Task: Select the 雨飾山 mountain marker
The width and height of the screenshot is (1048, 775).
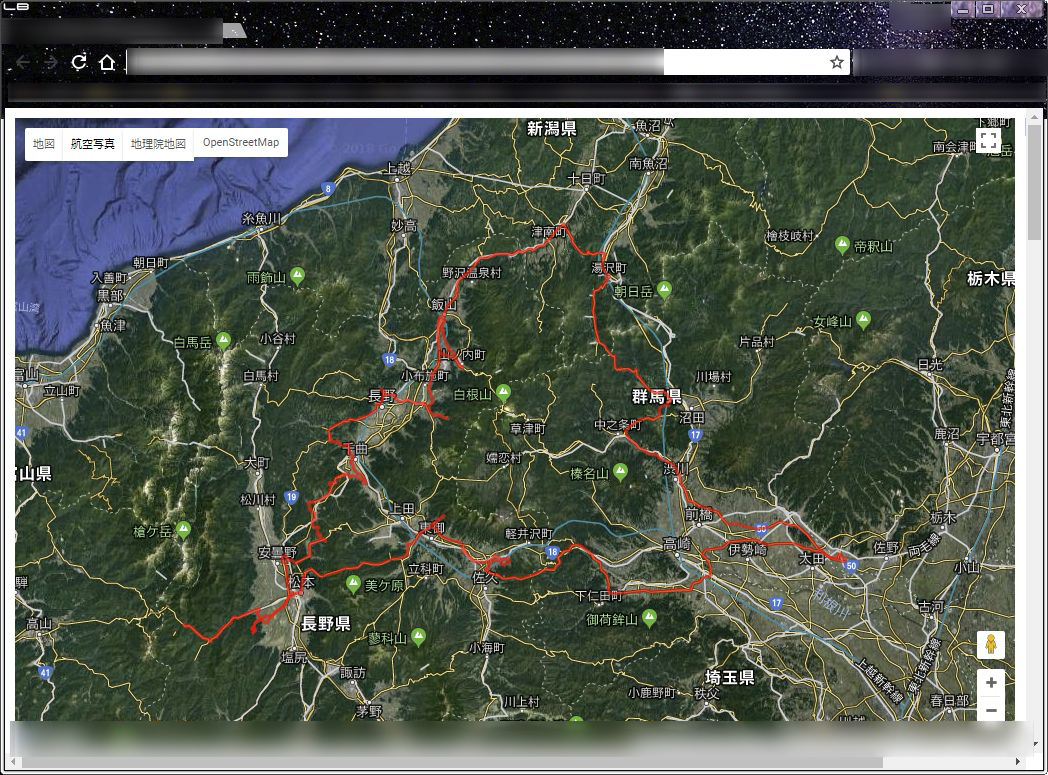Action: click(297, 275)
